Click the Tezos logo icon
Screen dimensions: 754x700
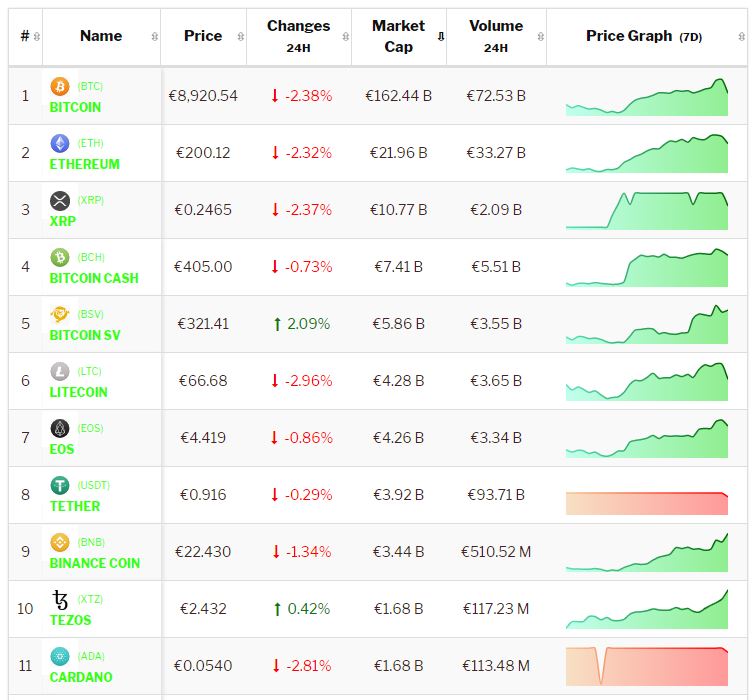point(60,599)
